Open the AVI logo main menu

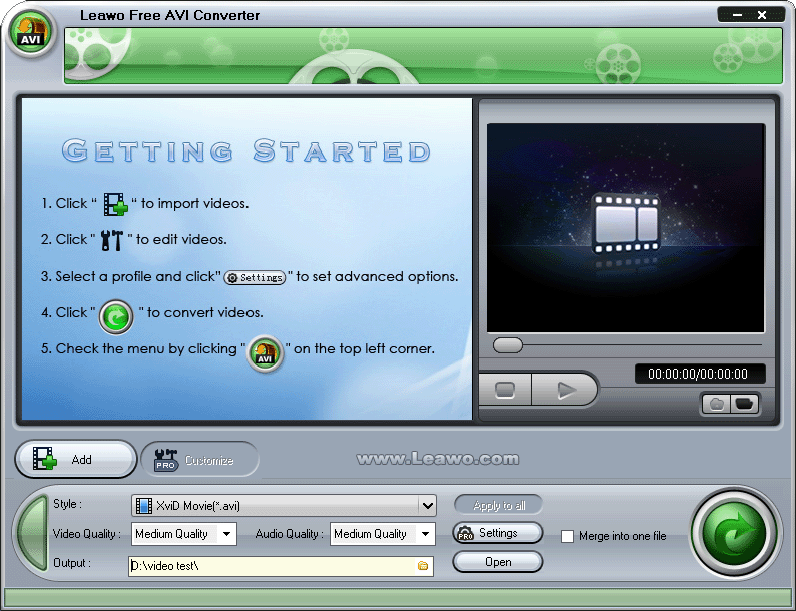point(31,32)
